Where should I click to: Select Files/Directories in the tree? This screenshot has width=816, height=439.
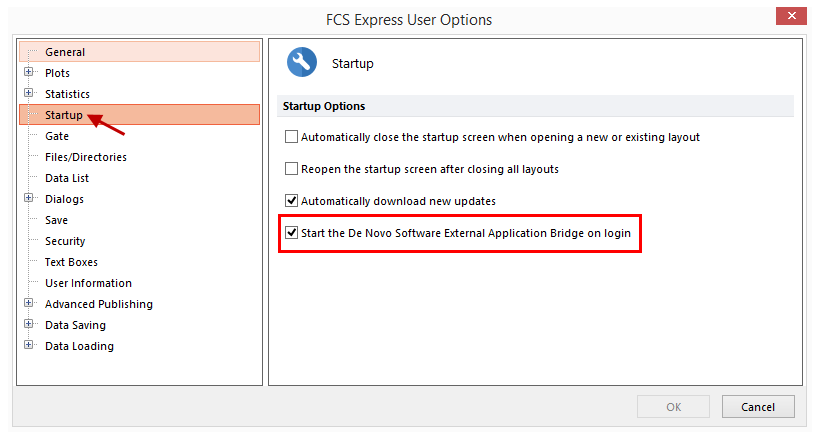tap(86, 157)
